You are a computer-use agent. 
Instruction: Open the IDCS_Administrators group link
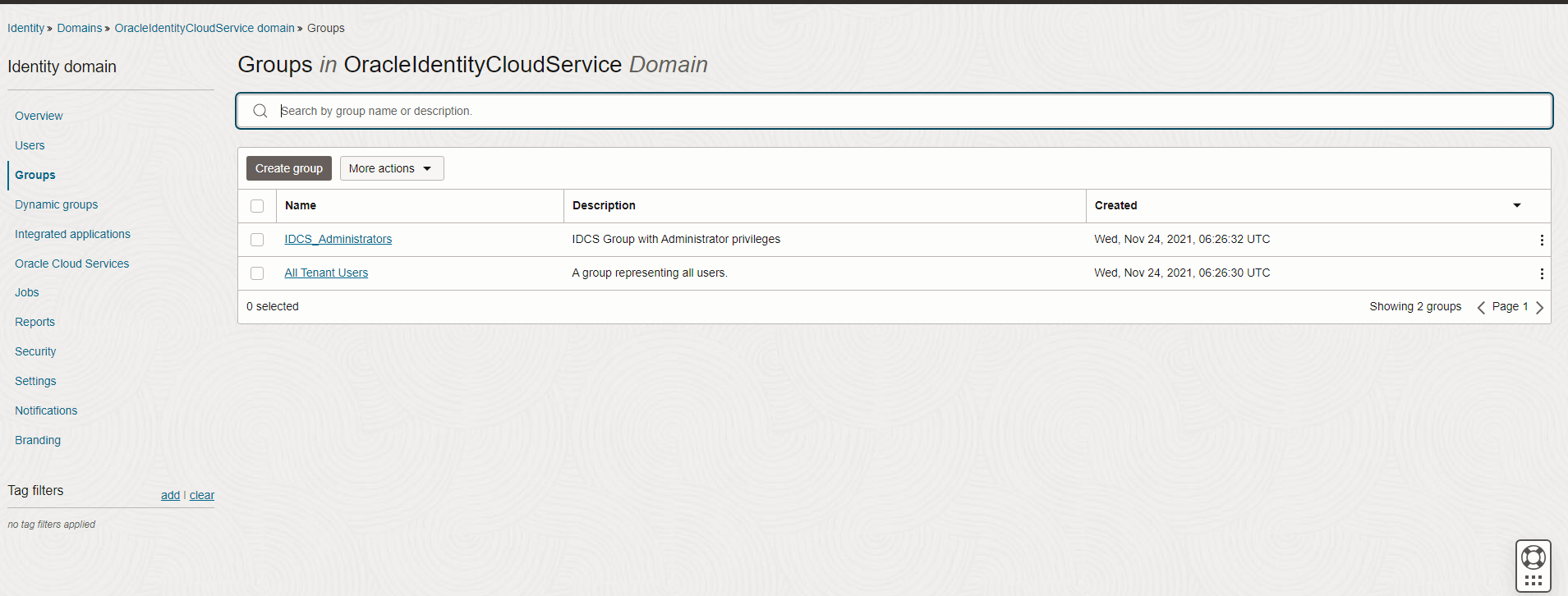[x=338, y=239]
